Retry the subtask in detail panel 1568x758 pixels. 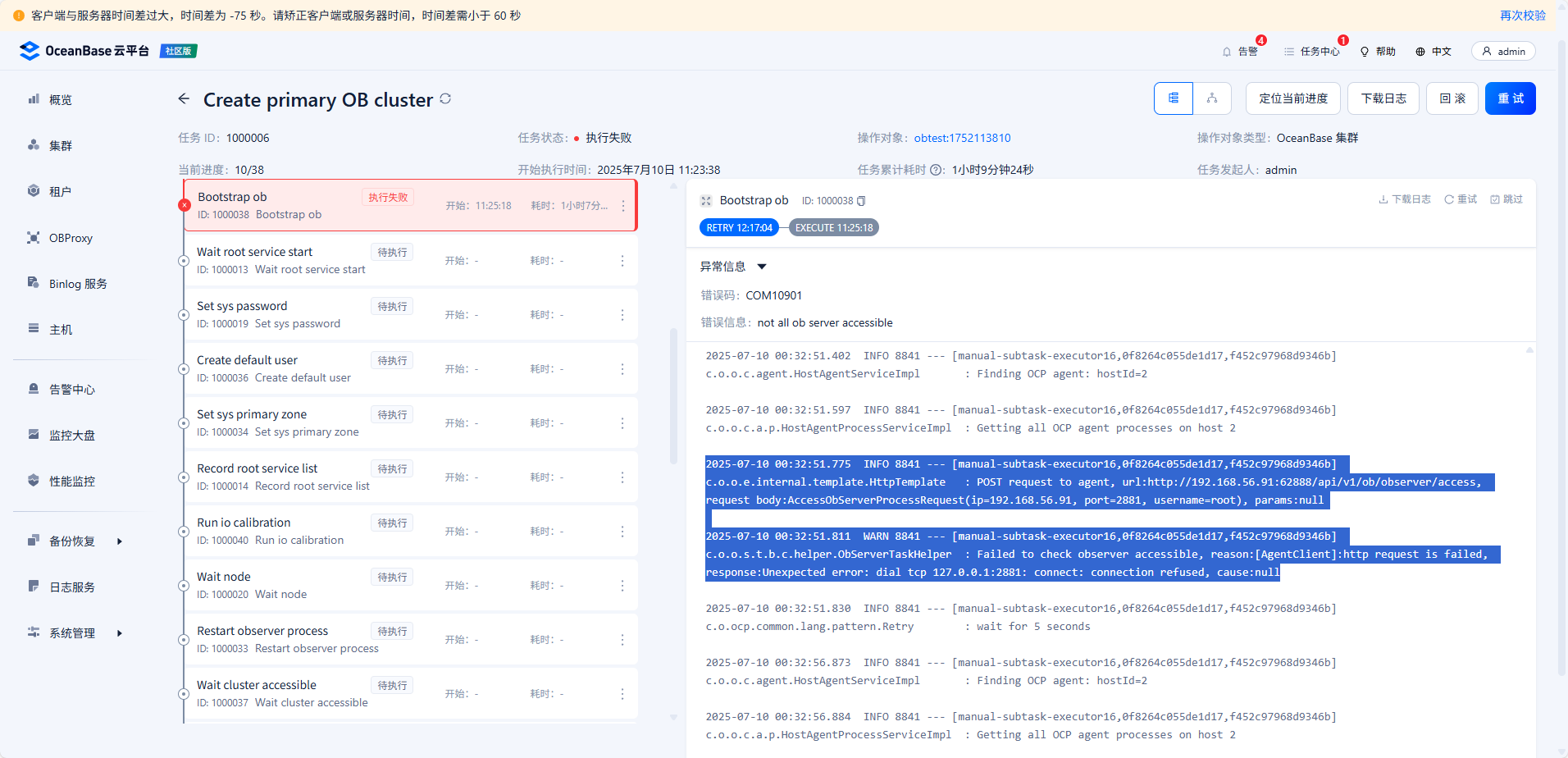(1461, 199)
